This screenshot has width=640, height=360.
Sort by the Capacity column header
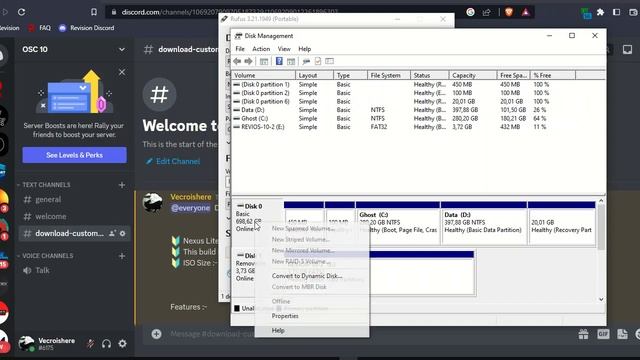[473, 76]
